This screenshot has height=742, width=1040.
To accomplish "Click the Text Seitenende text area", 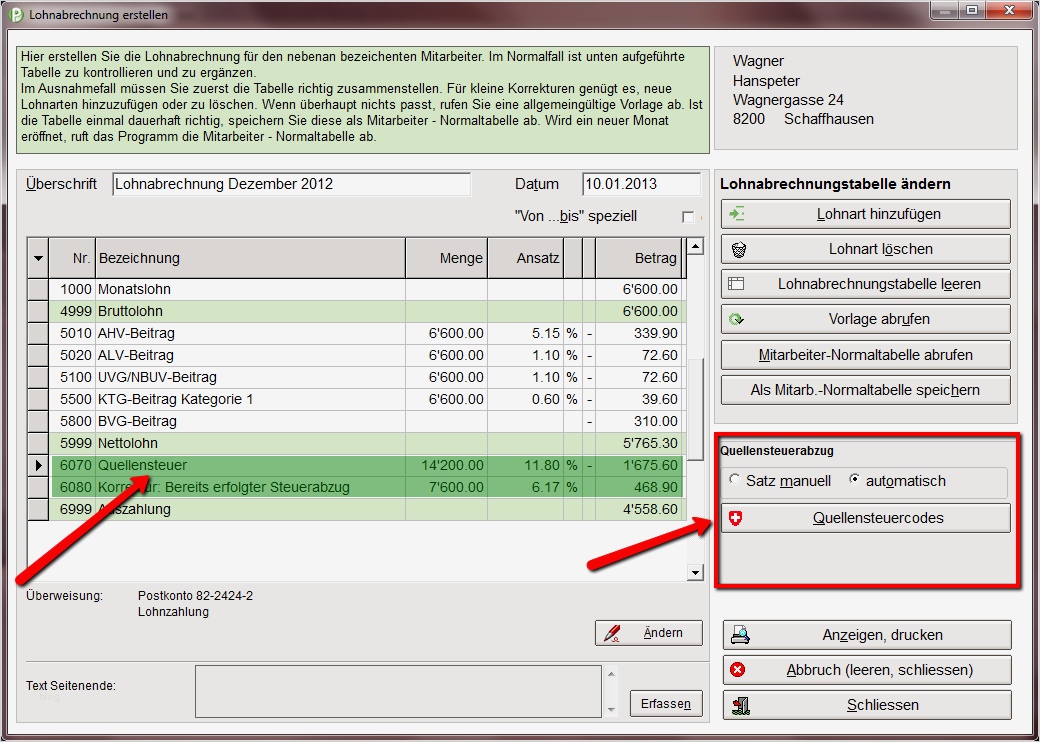I will 399,692.
